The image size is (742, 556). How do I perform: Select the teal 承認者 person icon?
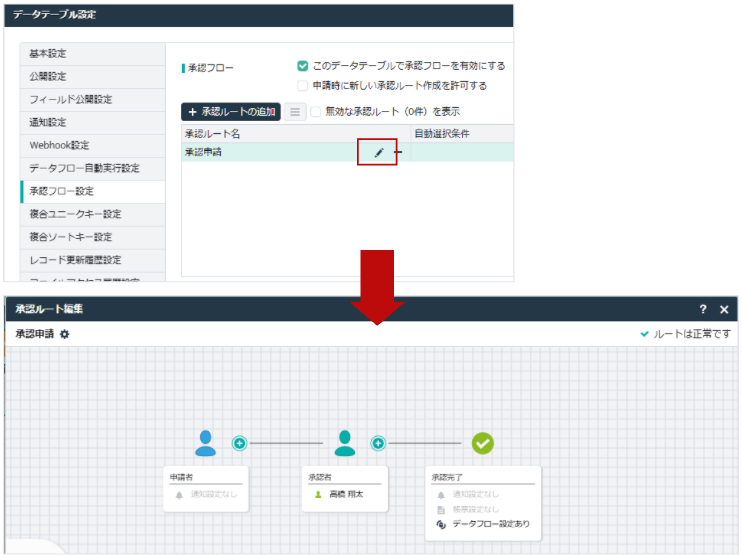pyautogui.click(x=345, y=443)
